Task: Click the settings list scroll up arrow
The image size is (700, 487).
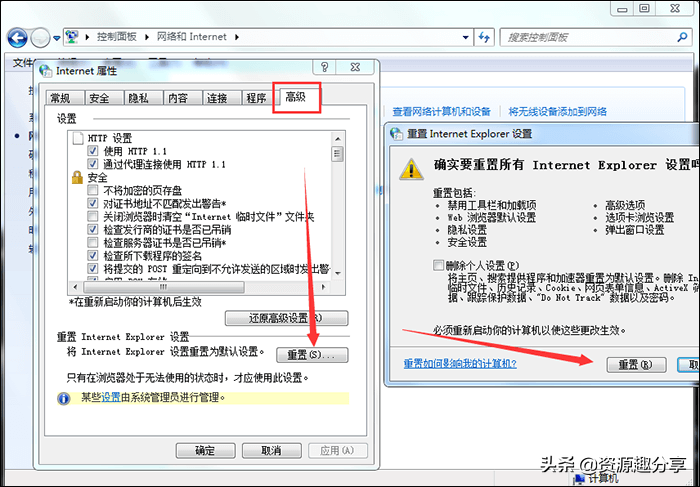Action: (338, 139)
